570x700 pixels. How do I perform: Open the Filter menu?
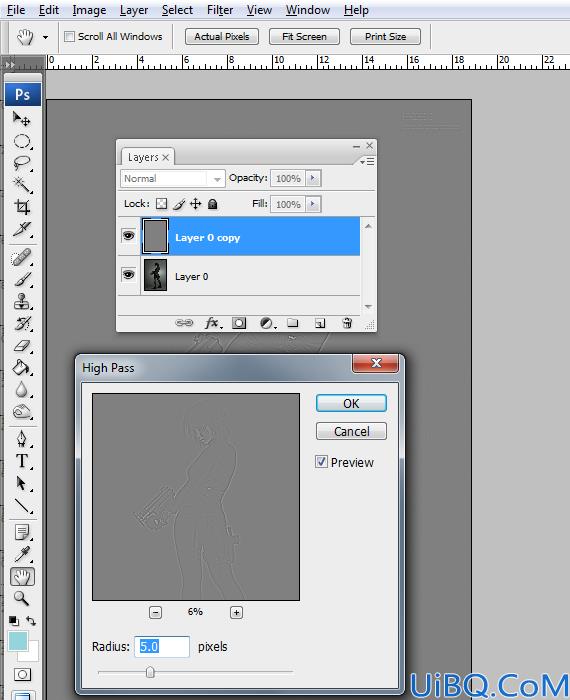(220, 10)
